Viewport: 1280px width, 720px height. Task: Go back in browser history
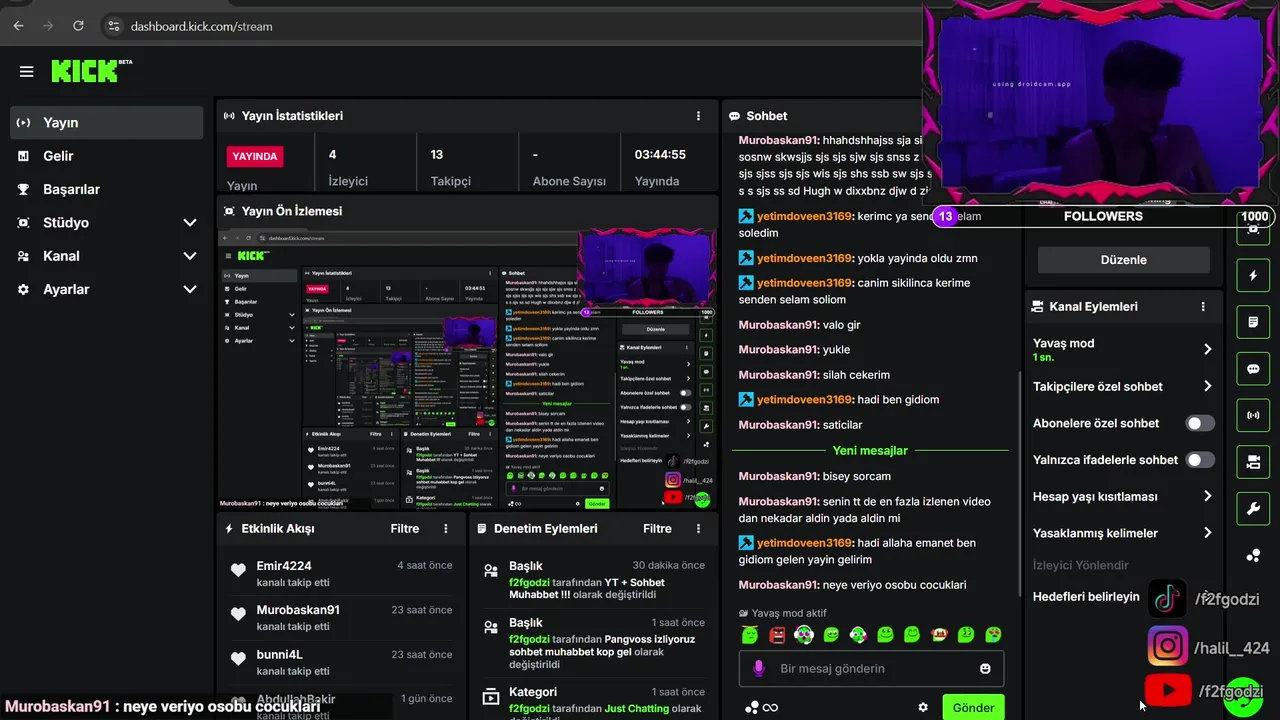18,26
